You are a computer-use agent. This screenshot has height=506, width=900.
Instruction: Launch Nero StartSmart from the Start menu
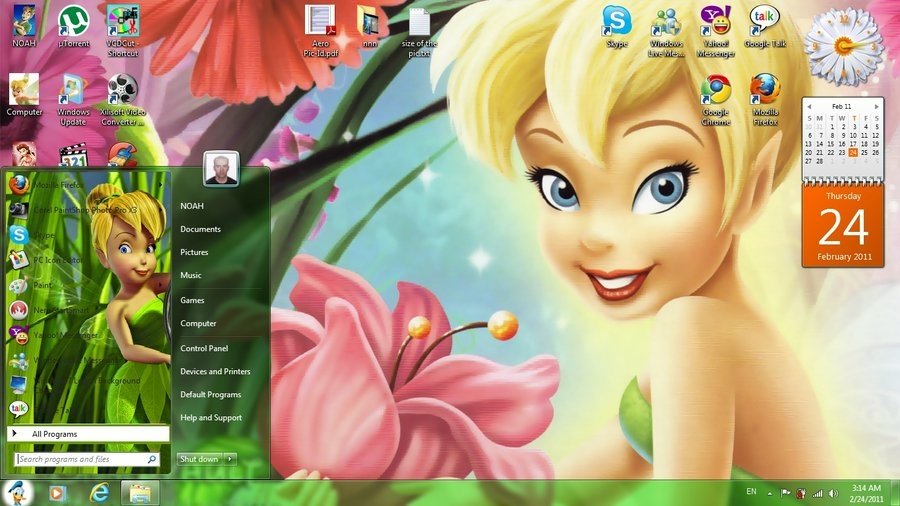pos(86,310)
